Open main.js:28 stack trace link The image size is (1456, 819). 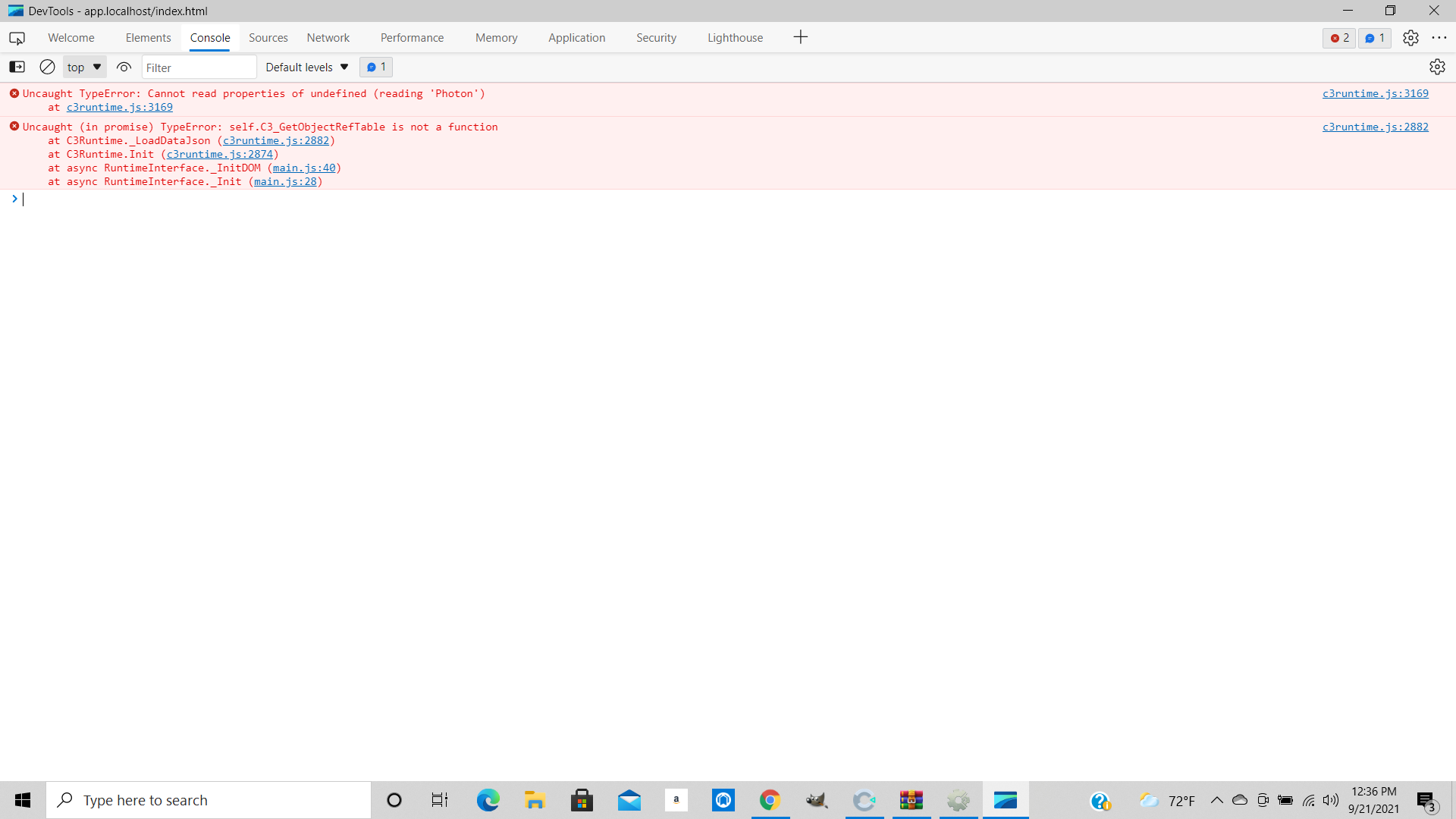pos(285,181)
